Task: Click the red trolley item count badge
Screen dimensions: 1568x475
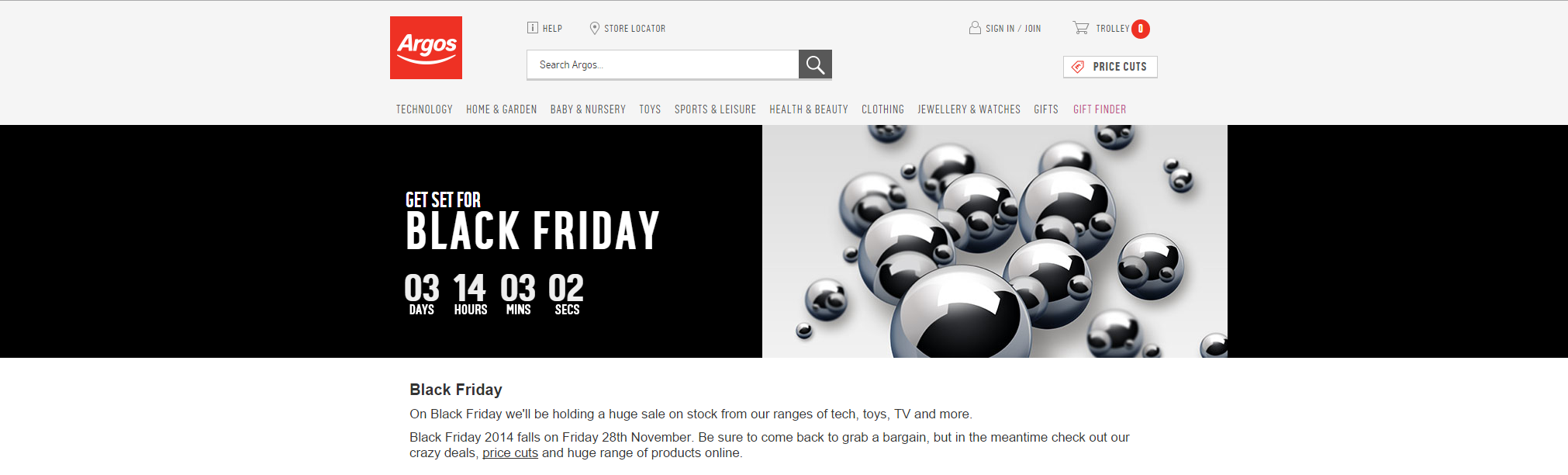Action: pyautogui.click(x=1141, y=29)
